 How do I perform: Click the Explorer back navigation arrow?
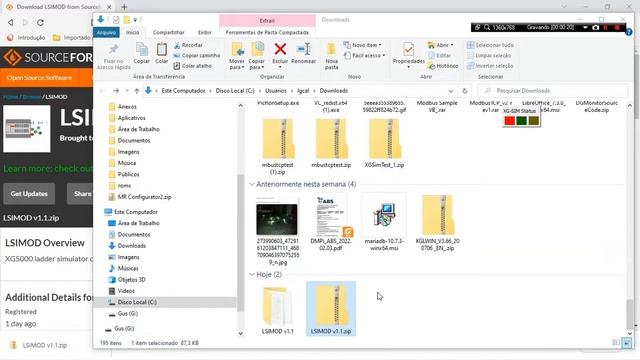(102, 91)
